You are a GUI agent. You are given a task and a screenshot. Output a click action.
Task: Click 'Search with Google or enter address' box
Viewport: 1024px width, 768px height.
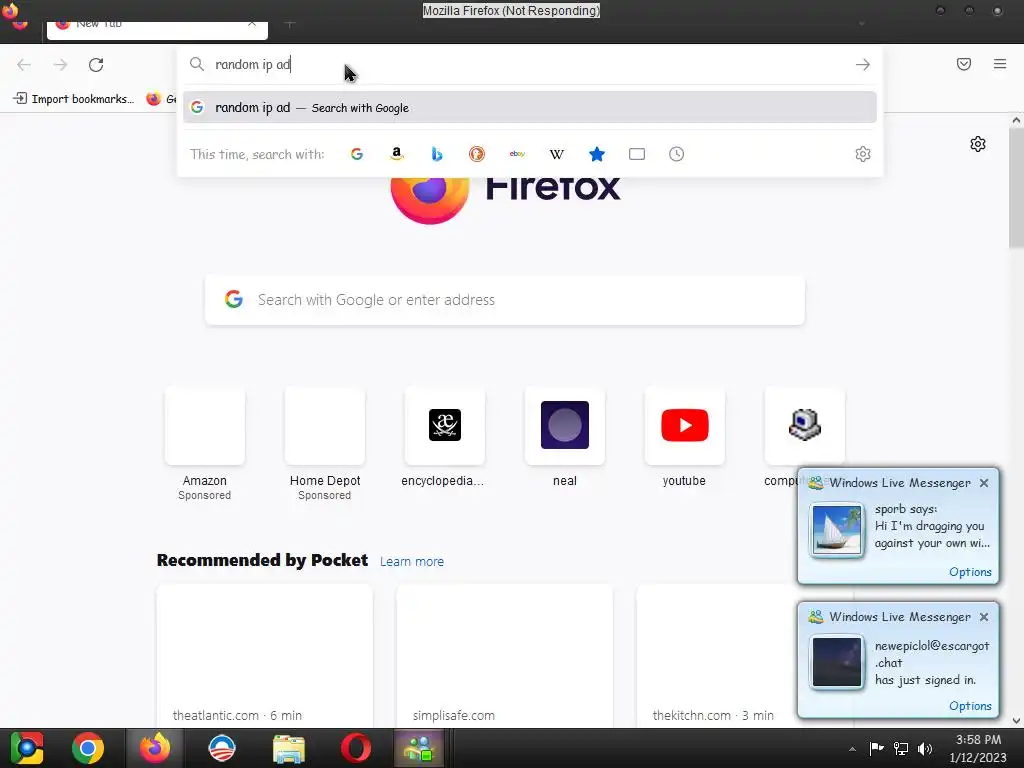(505, 300)
